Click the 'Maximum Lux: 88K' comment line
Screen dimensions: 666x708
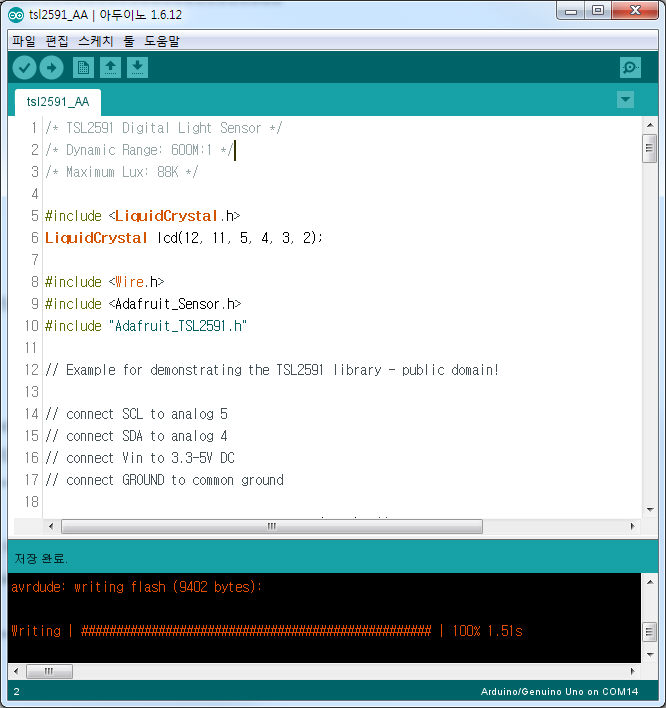coord(121,172)
